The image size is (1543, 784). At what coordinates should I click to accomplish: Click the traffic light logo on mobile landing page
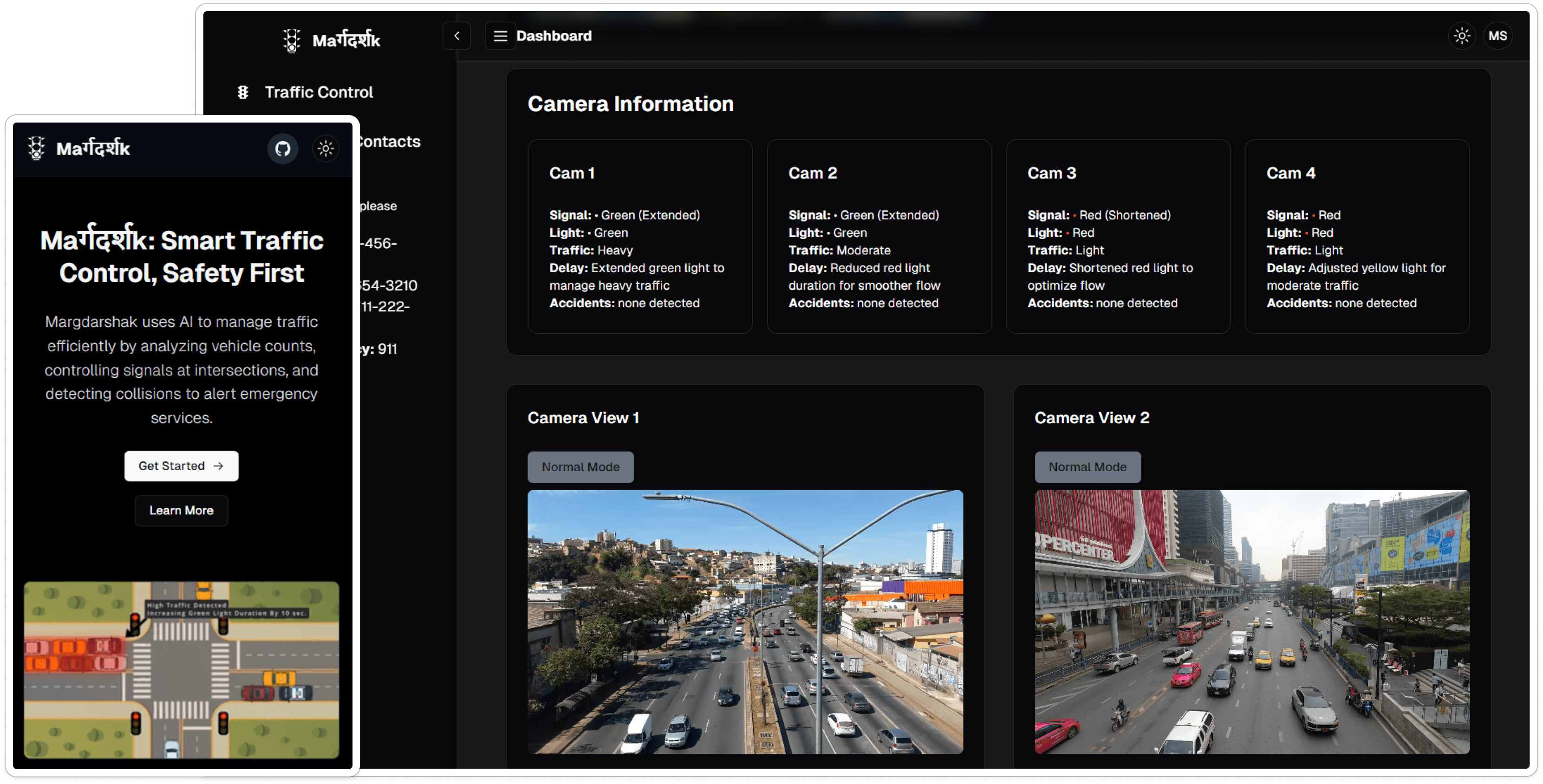(37, 148)
